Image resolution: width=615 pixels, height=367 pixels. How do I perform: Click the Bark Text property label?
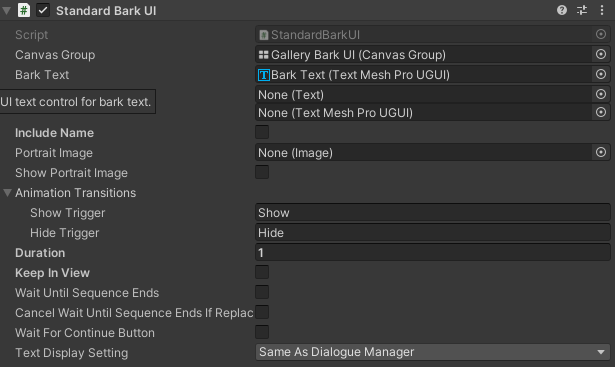[42, 74]
